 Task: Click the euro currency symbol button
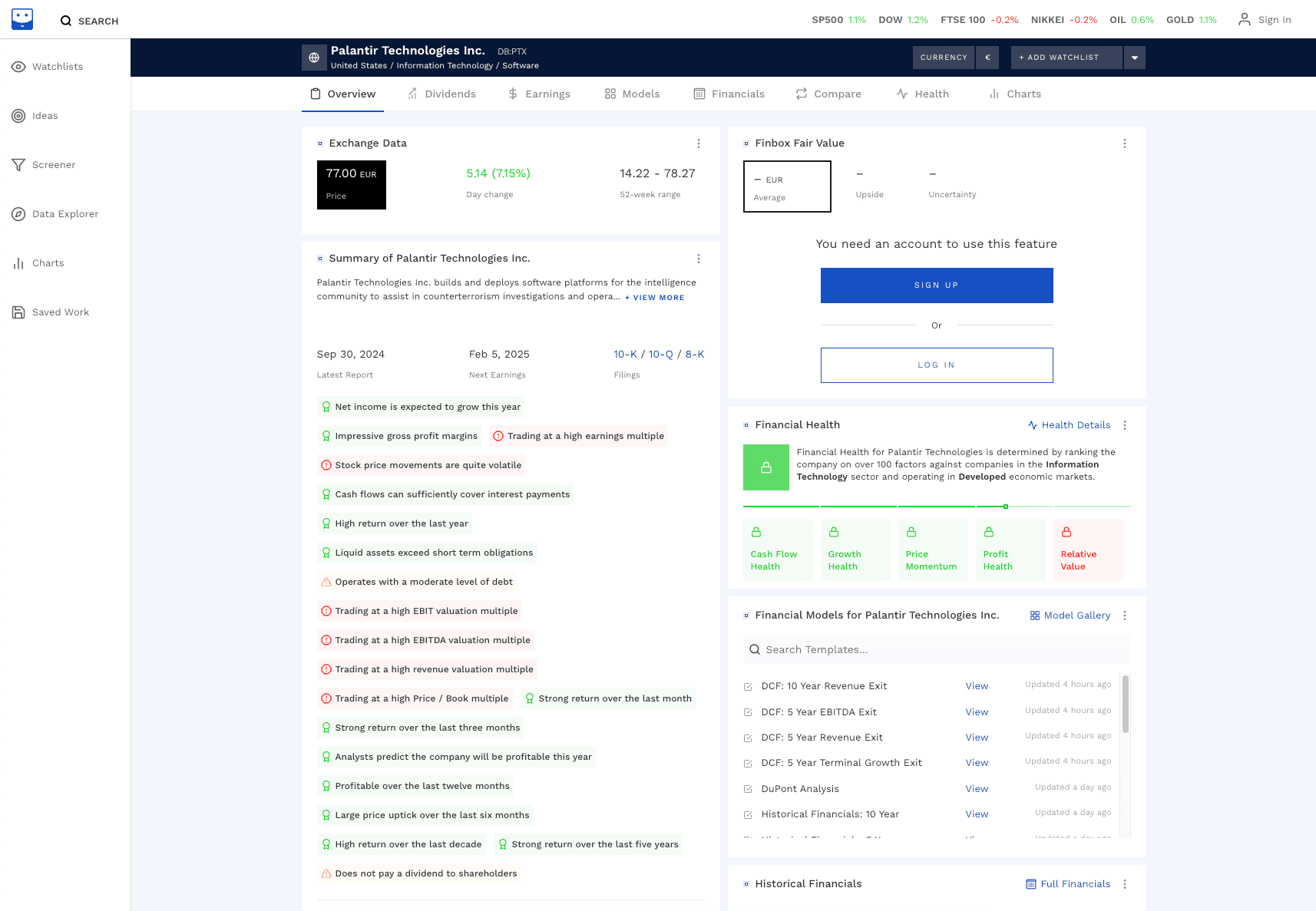click(987, 58)
